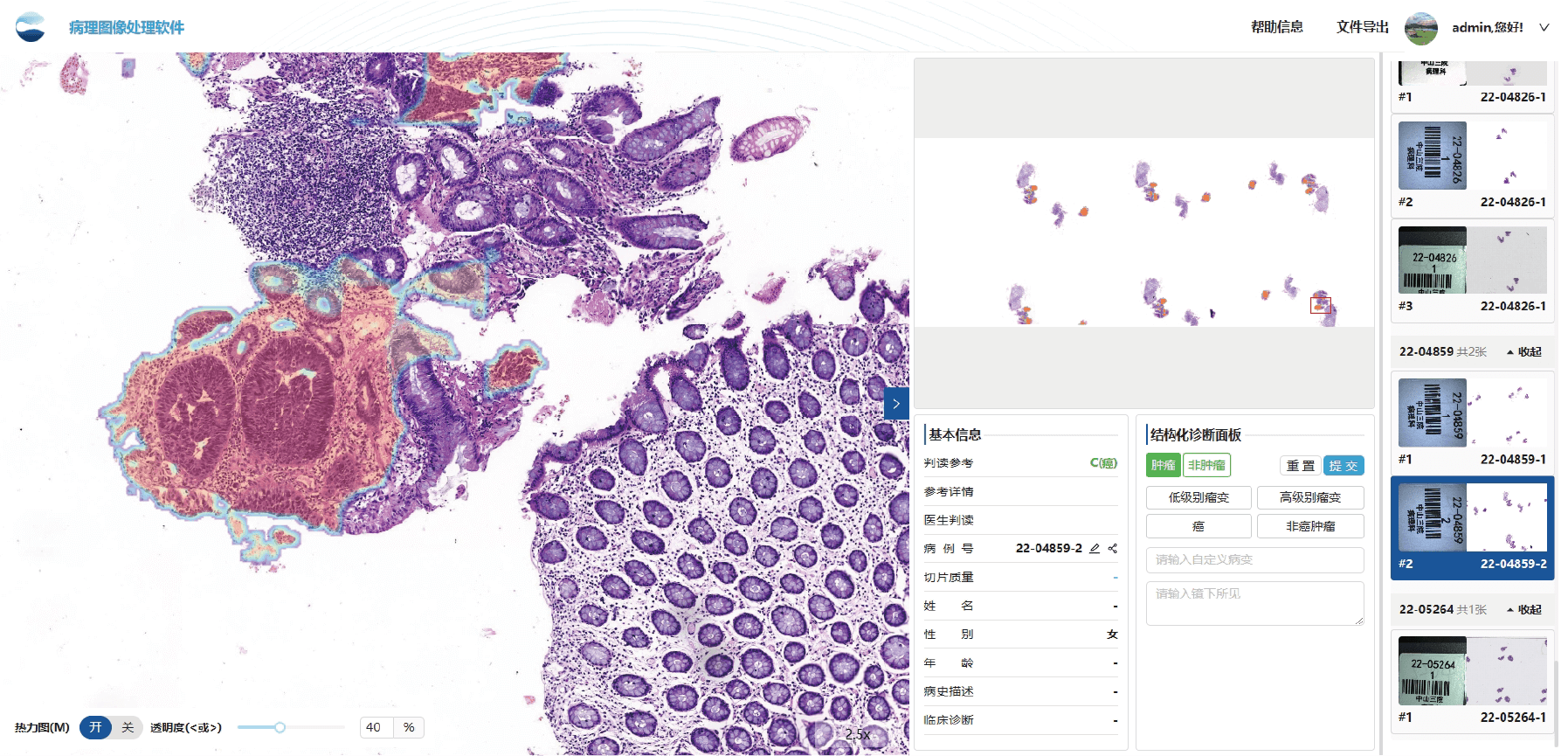Screen dimensions: 1568x756
Task: Choose 非癌肿瘤 option
Action: pos(1310,526)
